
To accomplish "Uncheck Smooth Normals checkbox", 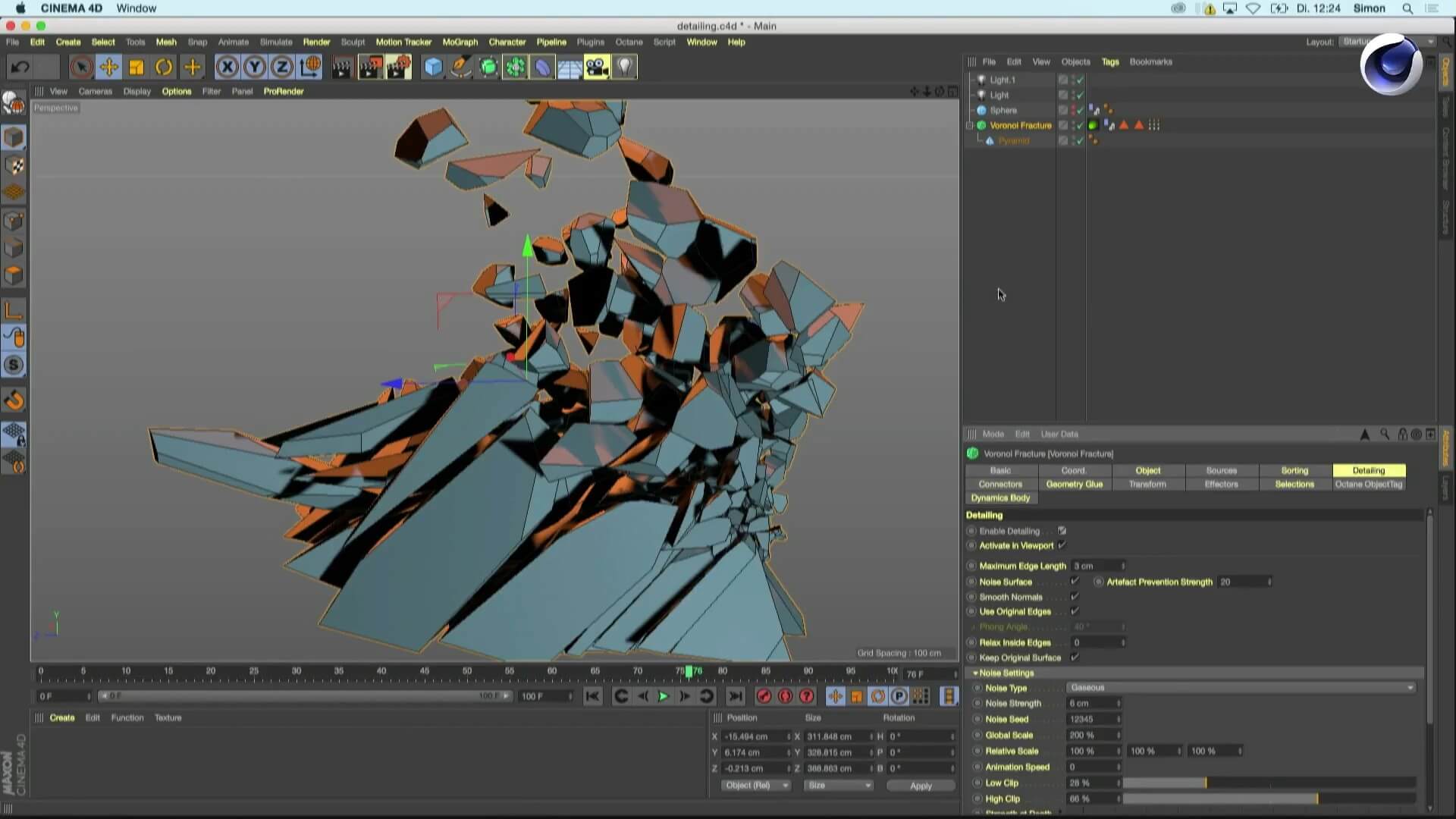I will pyautogui.click(x=1075, y=597).
